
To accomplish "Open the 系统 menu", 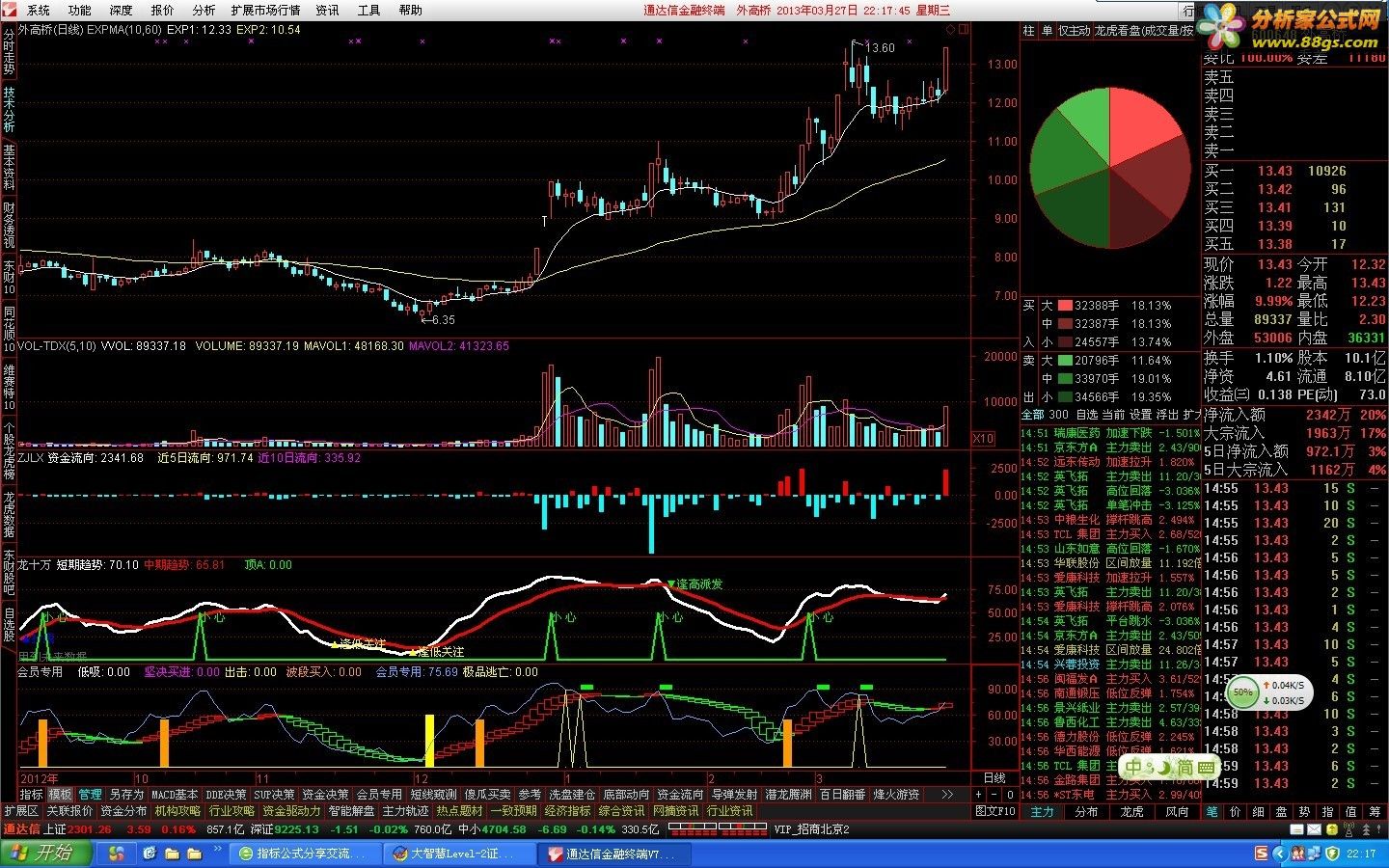I will coord(39,10).
